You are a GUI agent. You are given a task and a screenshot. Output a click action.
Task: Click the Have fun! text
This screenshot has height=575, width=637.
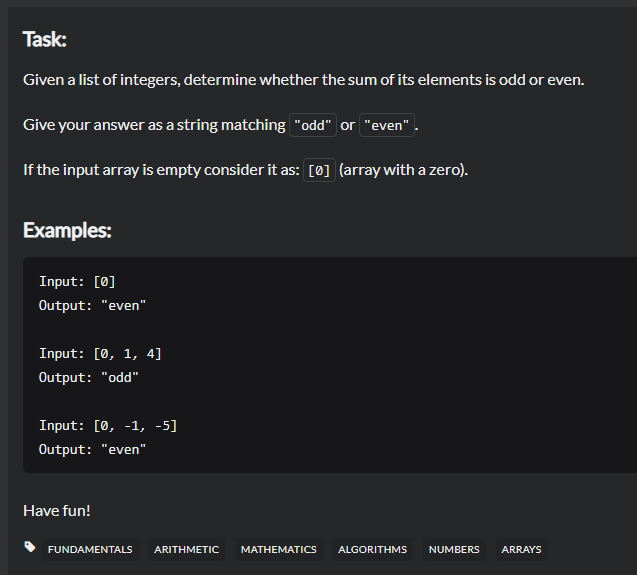[x=57, y=511]
